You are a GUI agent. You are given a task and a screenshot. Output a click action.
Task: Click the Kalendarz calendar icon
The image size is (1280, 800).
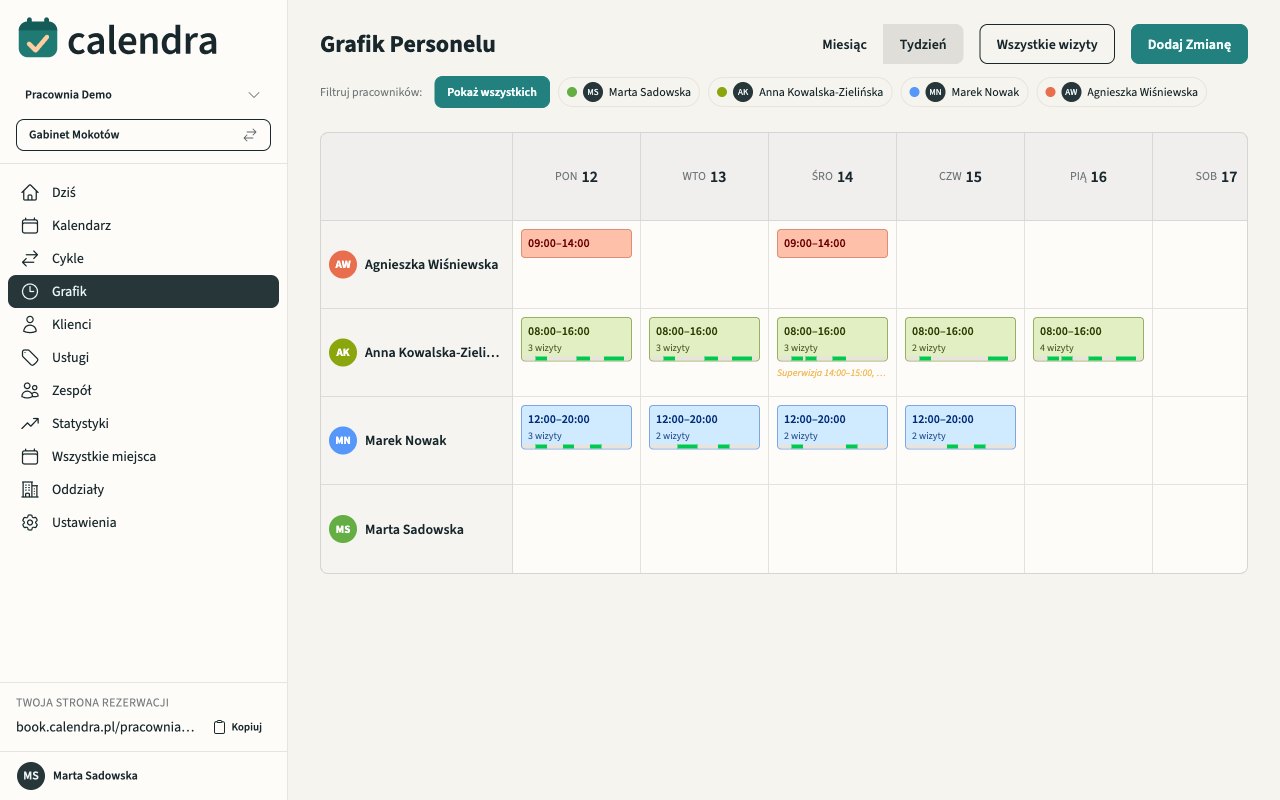(x=30, y=225)
